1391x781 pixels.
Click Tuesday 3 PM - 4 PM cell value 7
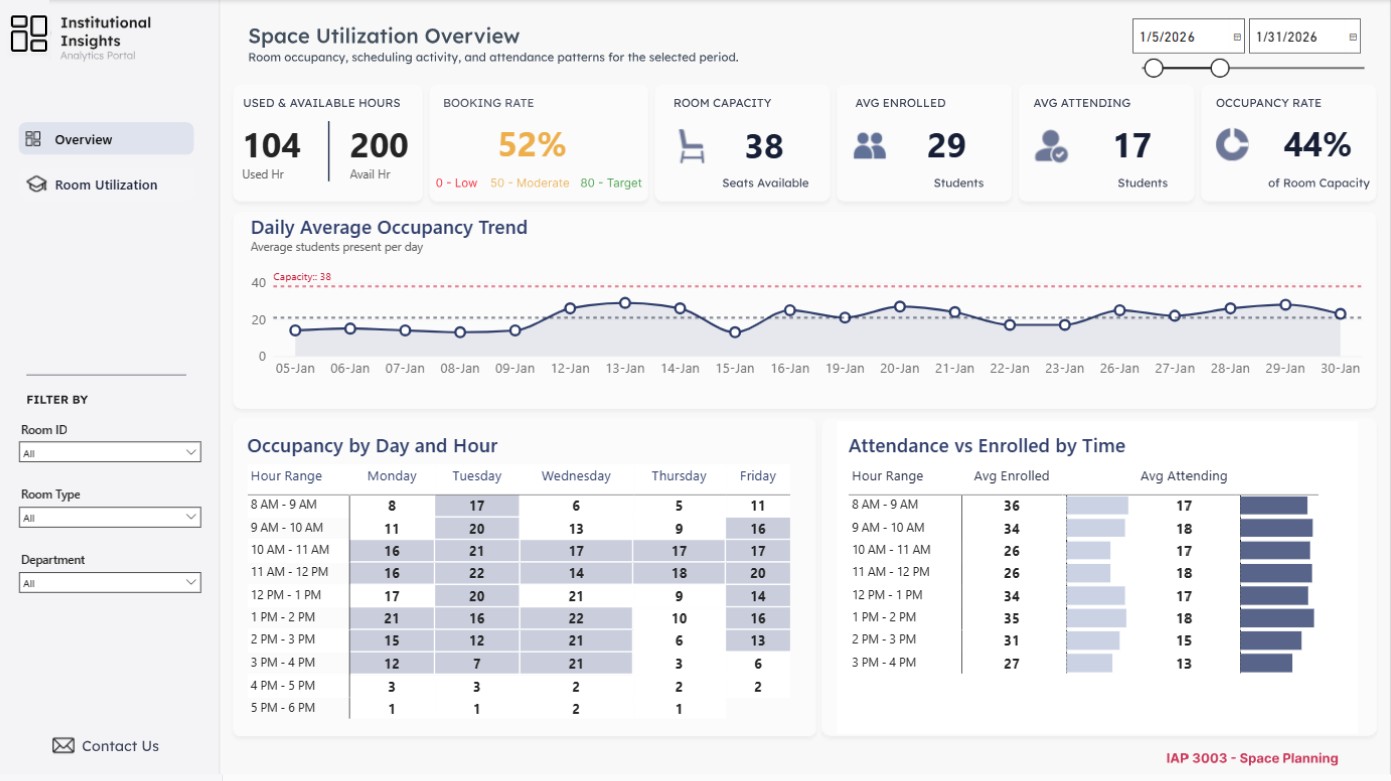tap(477, 664)
